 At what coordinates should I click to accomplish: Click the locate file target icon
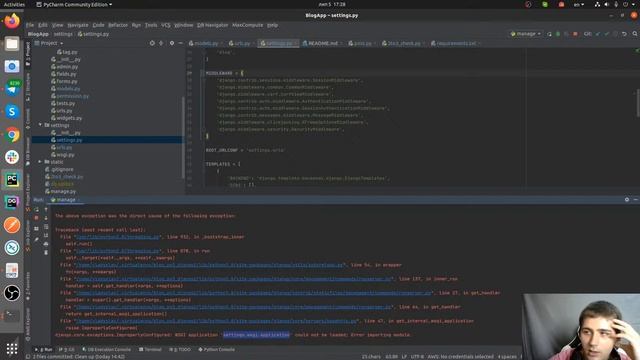[x=152, y=43]
